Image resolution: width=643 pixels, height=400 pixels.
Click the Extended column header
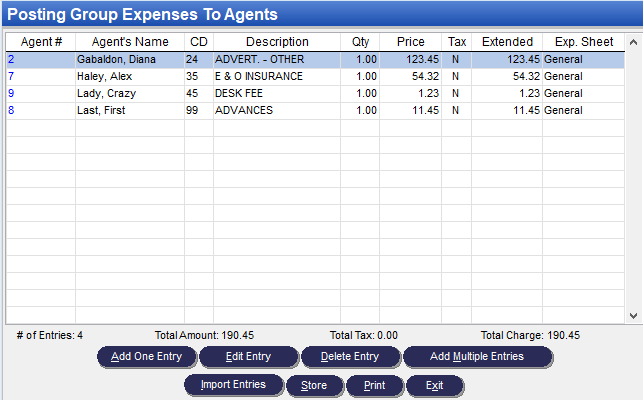(507, 42)
